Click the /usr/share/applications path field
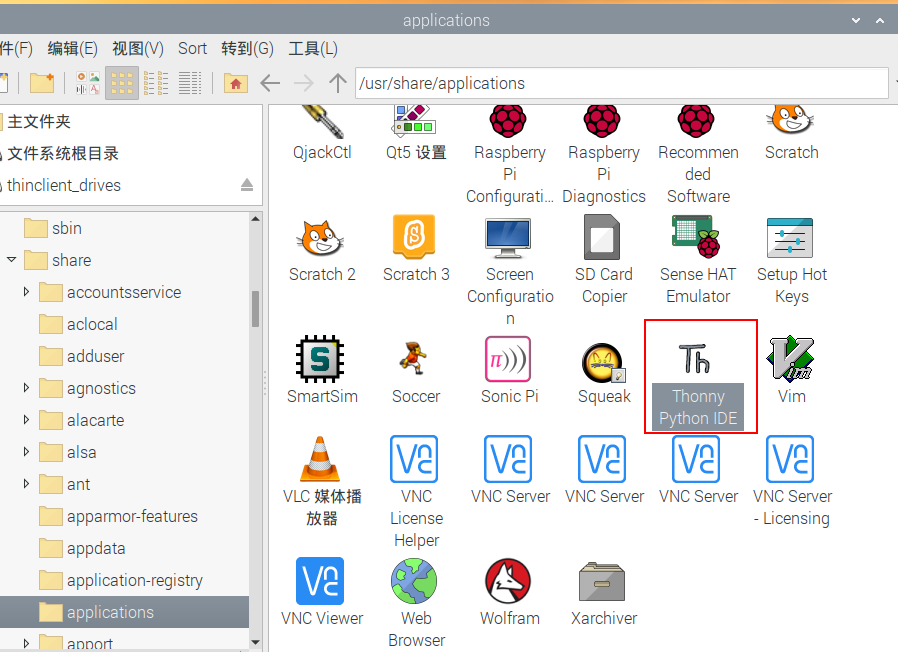Image resolution: width=898 pixels, height=652 pixels. click(x=621, y=83)
